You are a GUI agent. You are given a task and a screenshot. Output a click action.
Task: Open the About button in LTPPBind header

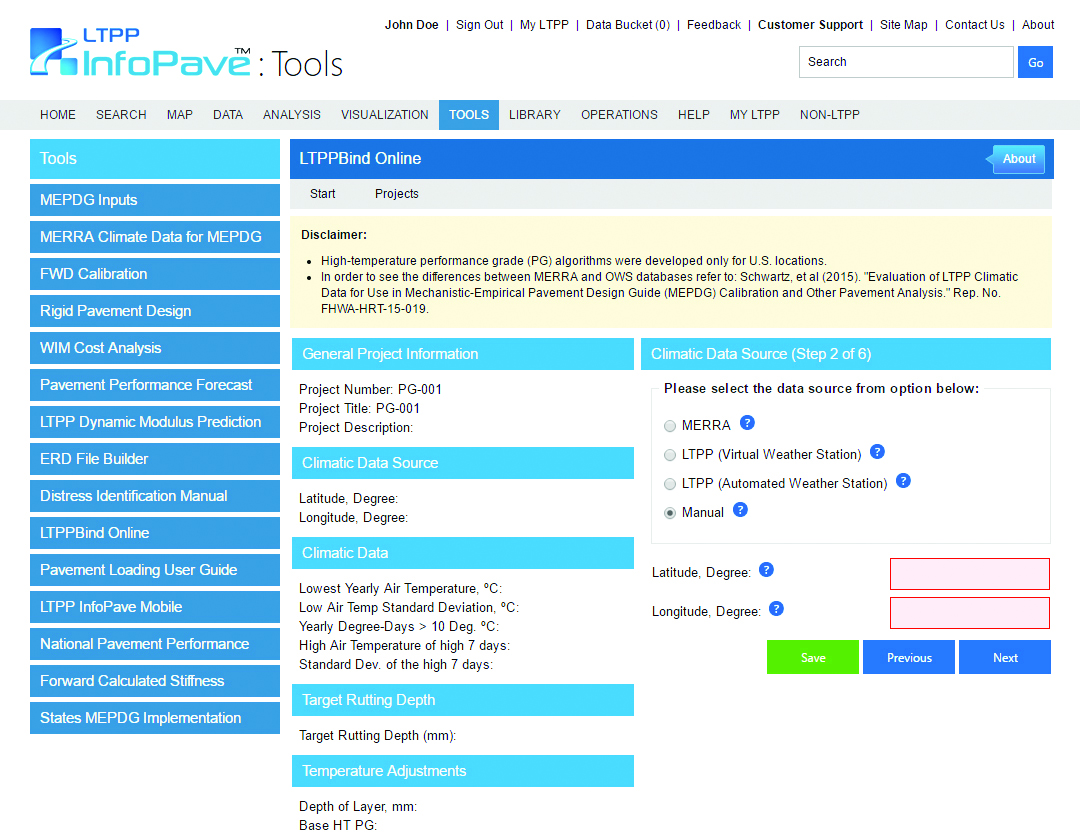coord(1019,159)
